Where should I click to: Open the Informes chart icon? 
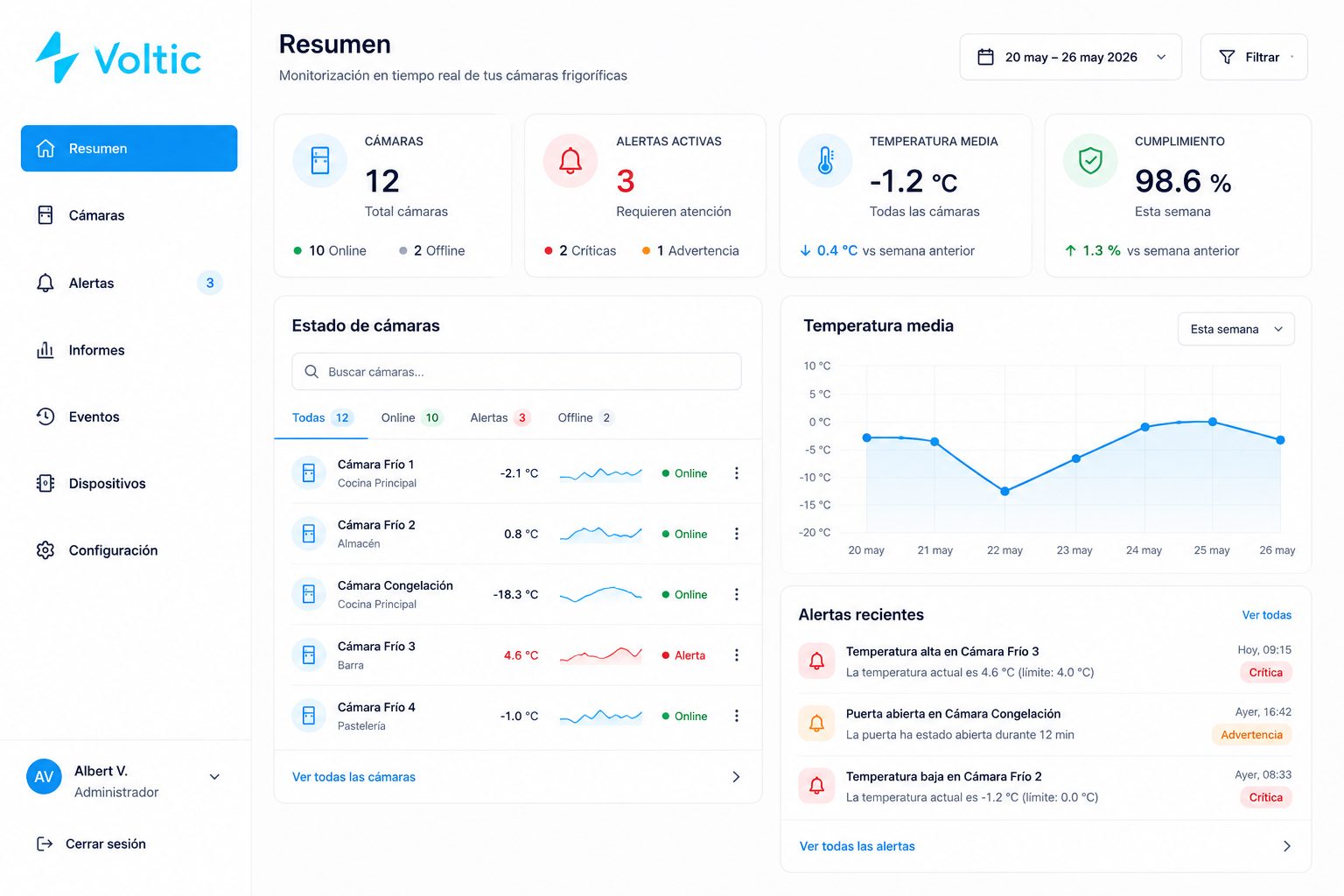(x=45, y=350)
